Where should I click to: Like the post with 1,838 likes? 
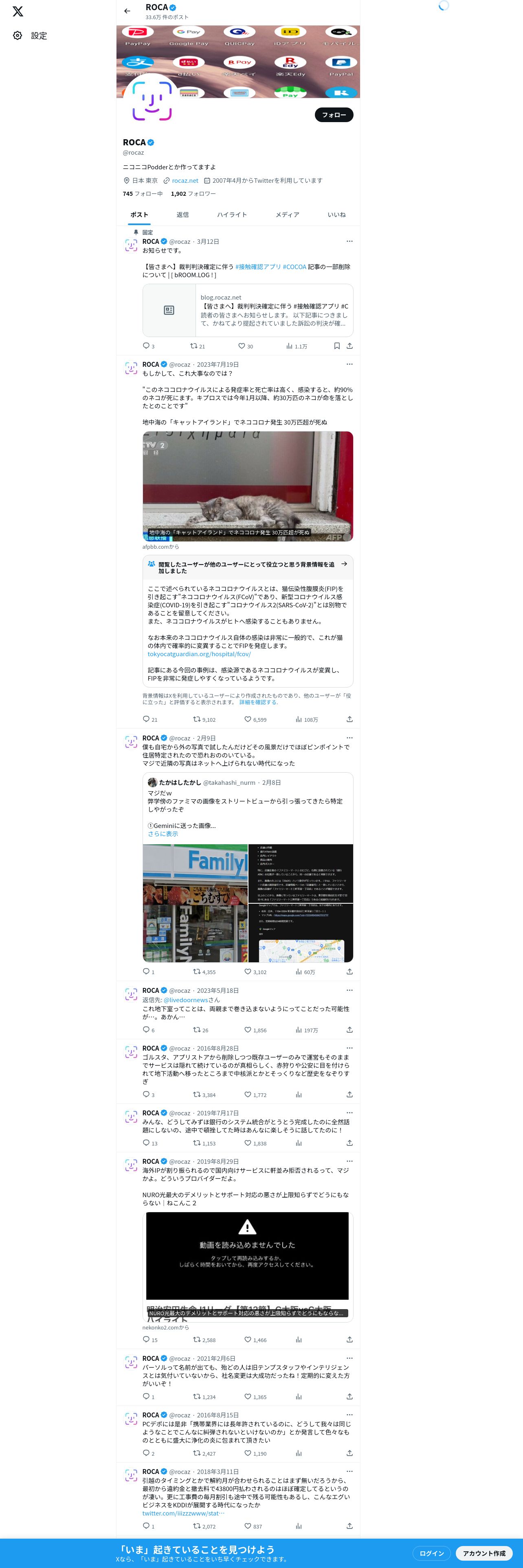click(255, 1143)
